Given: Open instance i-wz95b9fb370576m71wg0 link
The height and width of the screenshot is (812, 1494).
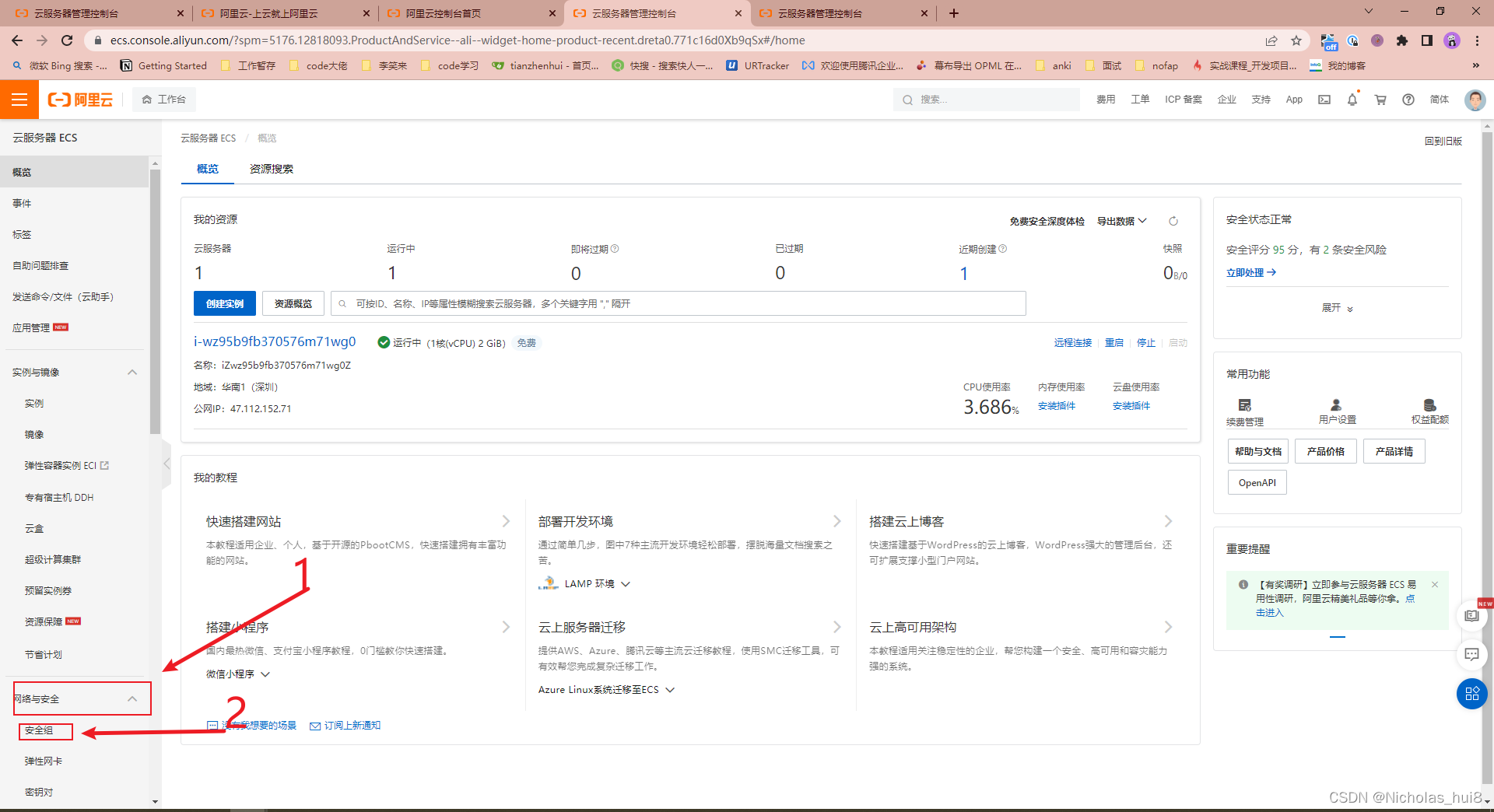Looking at the screenshot, I should coord(275,341).
